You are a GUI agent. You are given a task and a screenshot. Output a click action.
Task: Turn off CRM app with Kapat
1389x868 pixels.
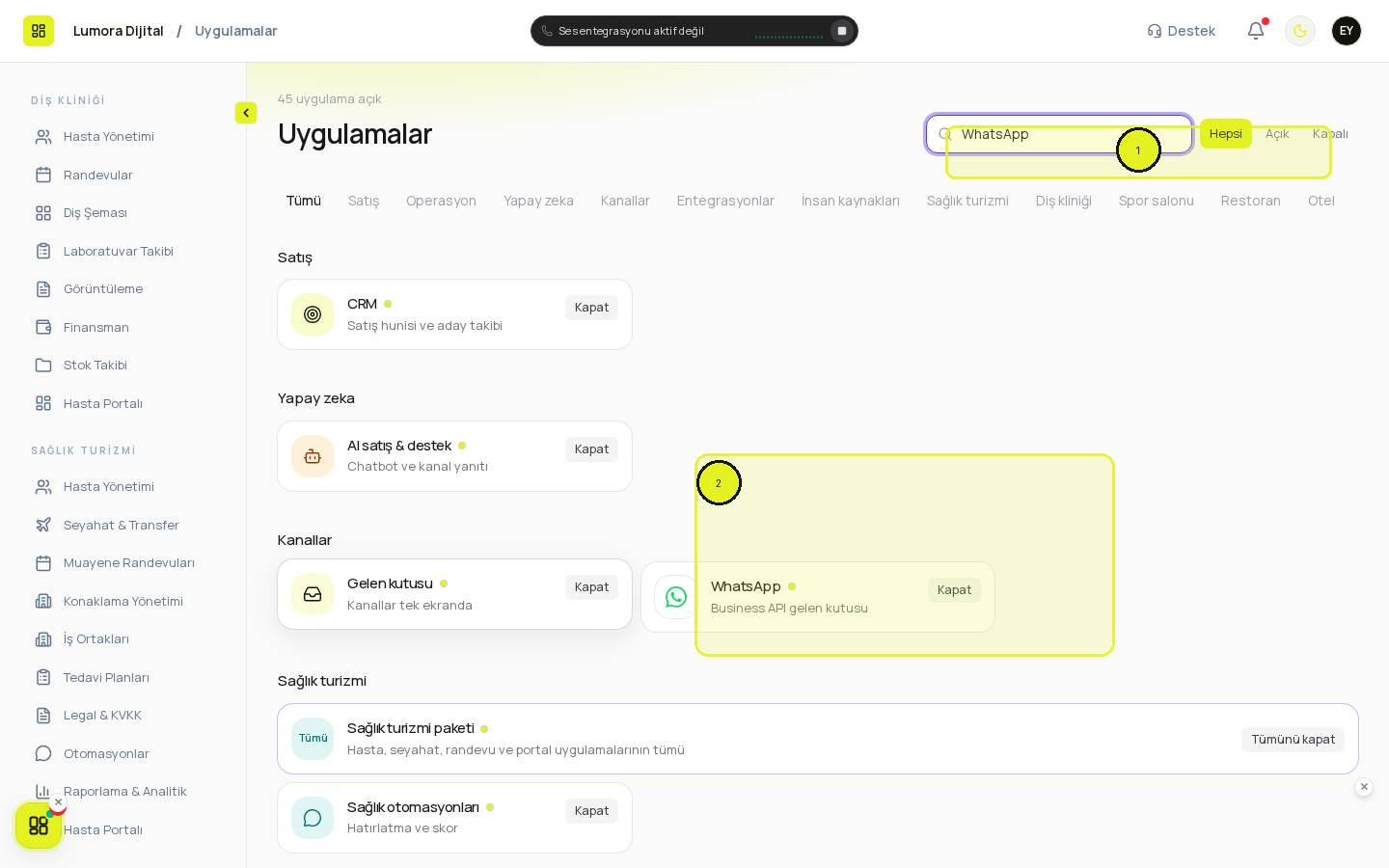tap(591, 308)
